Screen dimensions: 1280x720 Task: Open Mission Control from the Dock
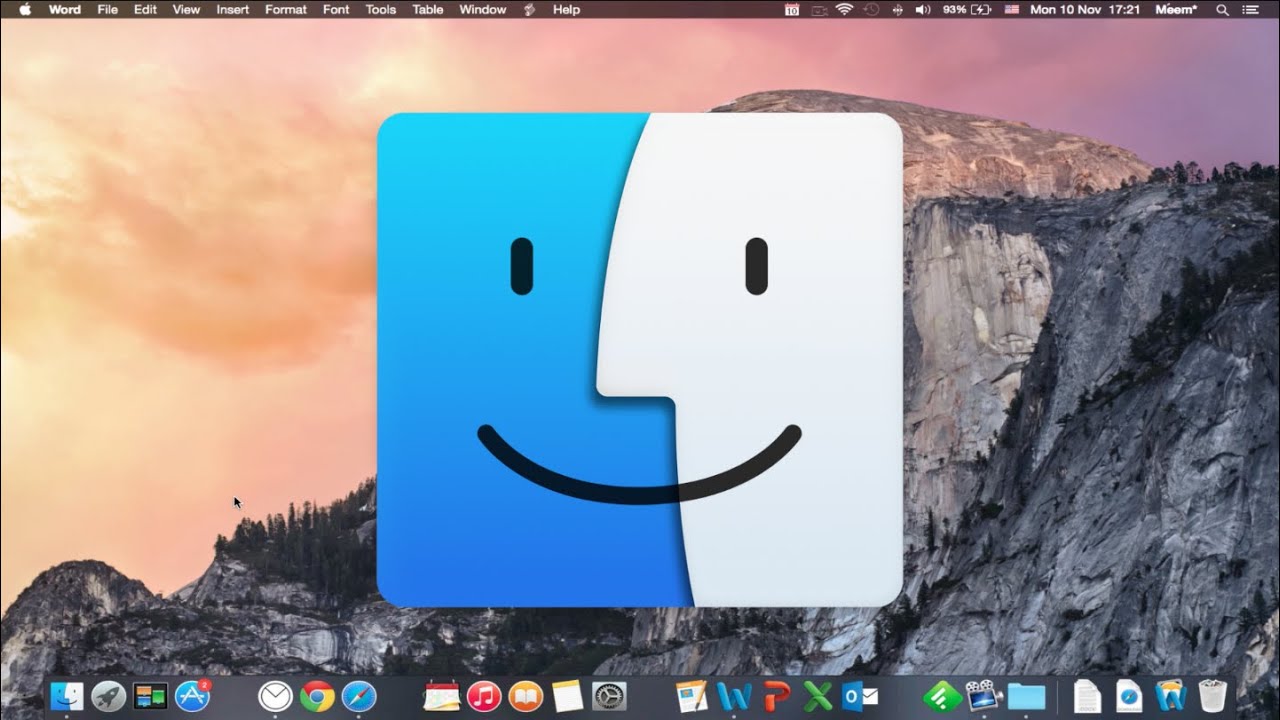pos(150,696)
